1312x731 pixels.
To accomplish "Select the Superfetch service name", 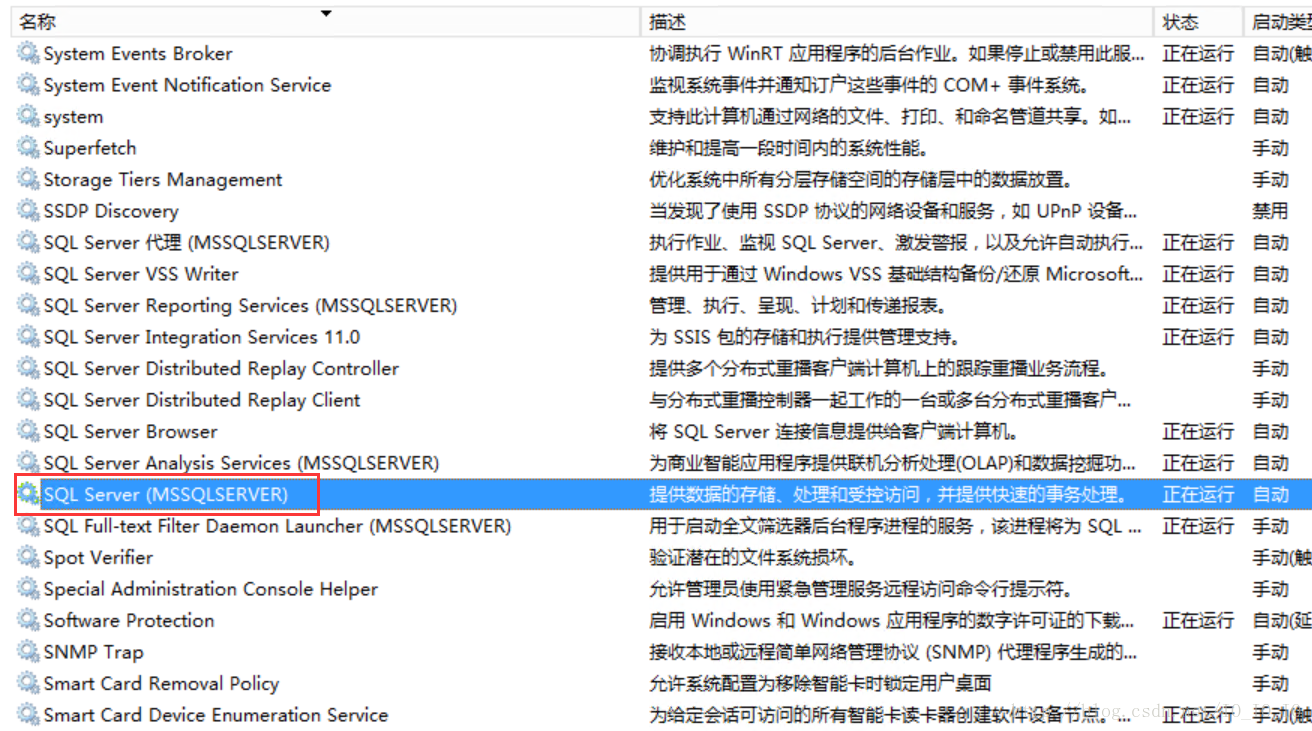I will coord(90,148).
